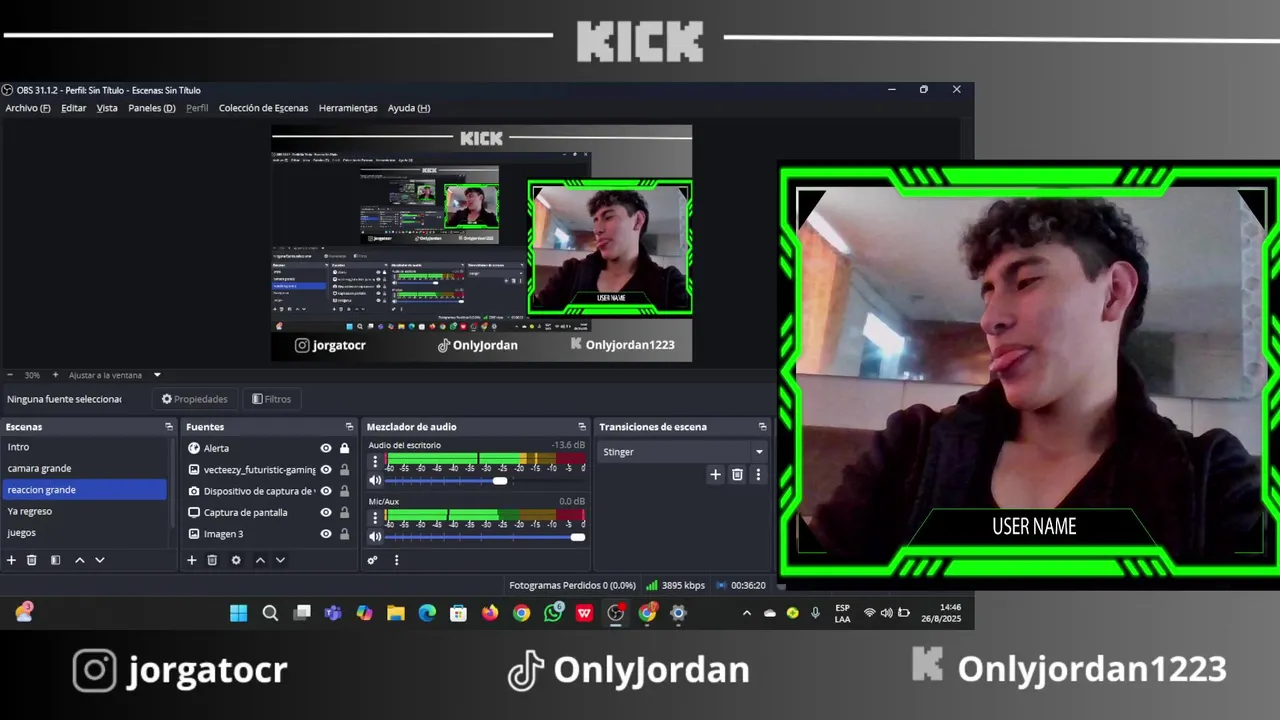Open the audio mixer three-dot menu at bottom
Viewport: 1280px width, 720px height.
point(396,560)
